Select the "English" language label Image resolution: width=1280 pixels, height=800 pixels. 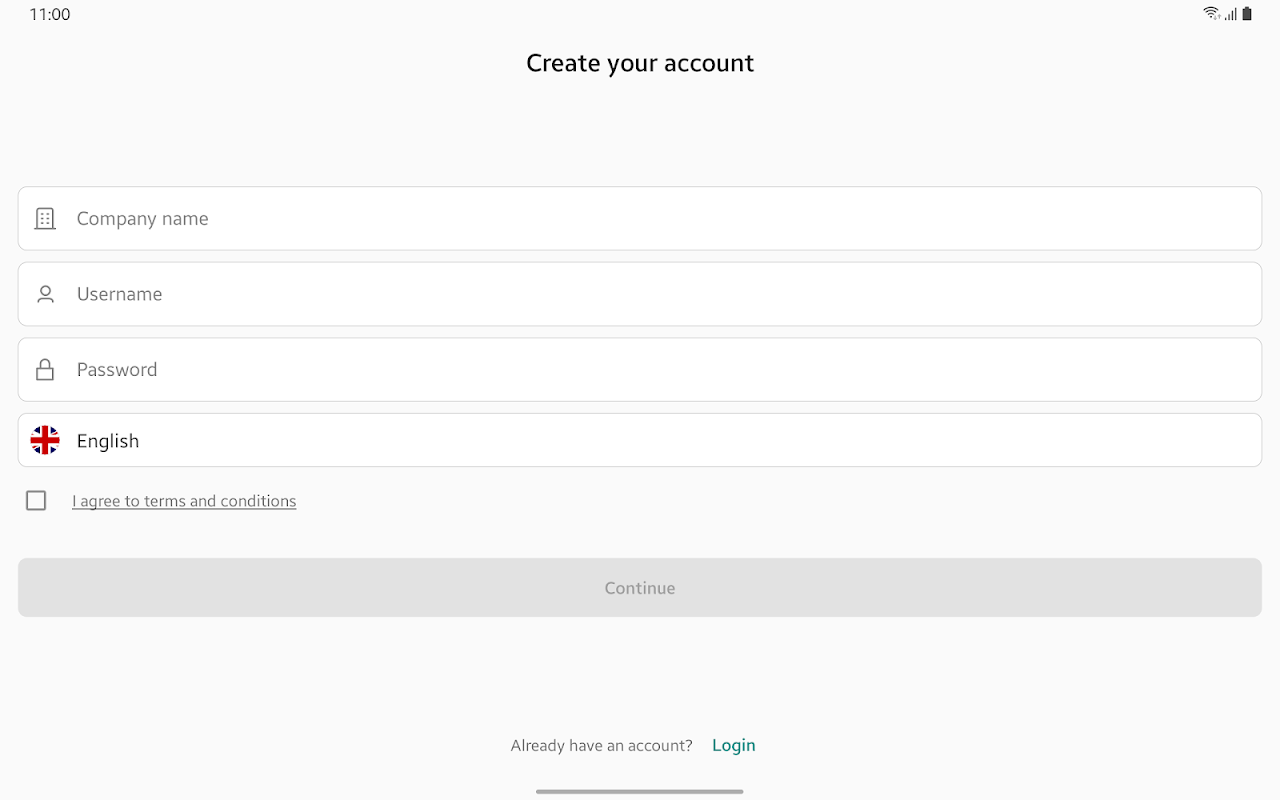pyautogui.click(x=108, y=441)
